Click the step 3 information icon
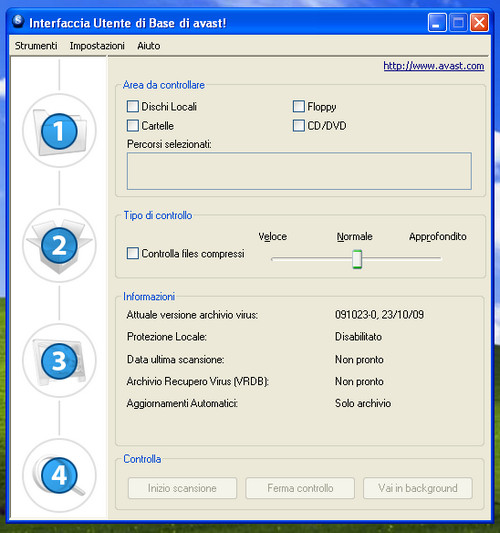 click(59, 361)
